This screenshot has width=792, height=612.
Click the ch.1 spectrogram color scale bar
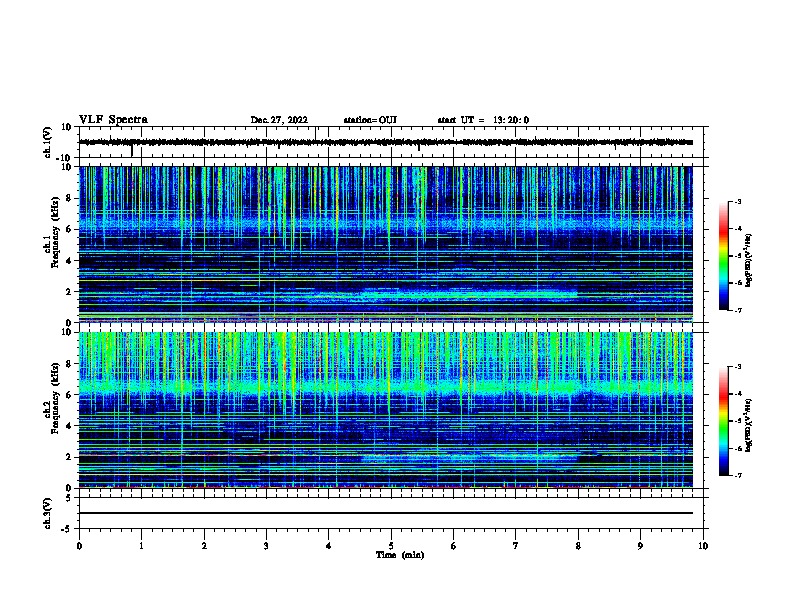(723, 256)
